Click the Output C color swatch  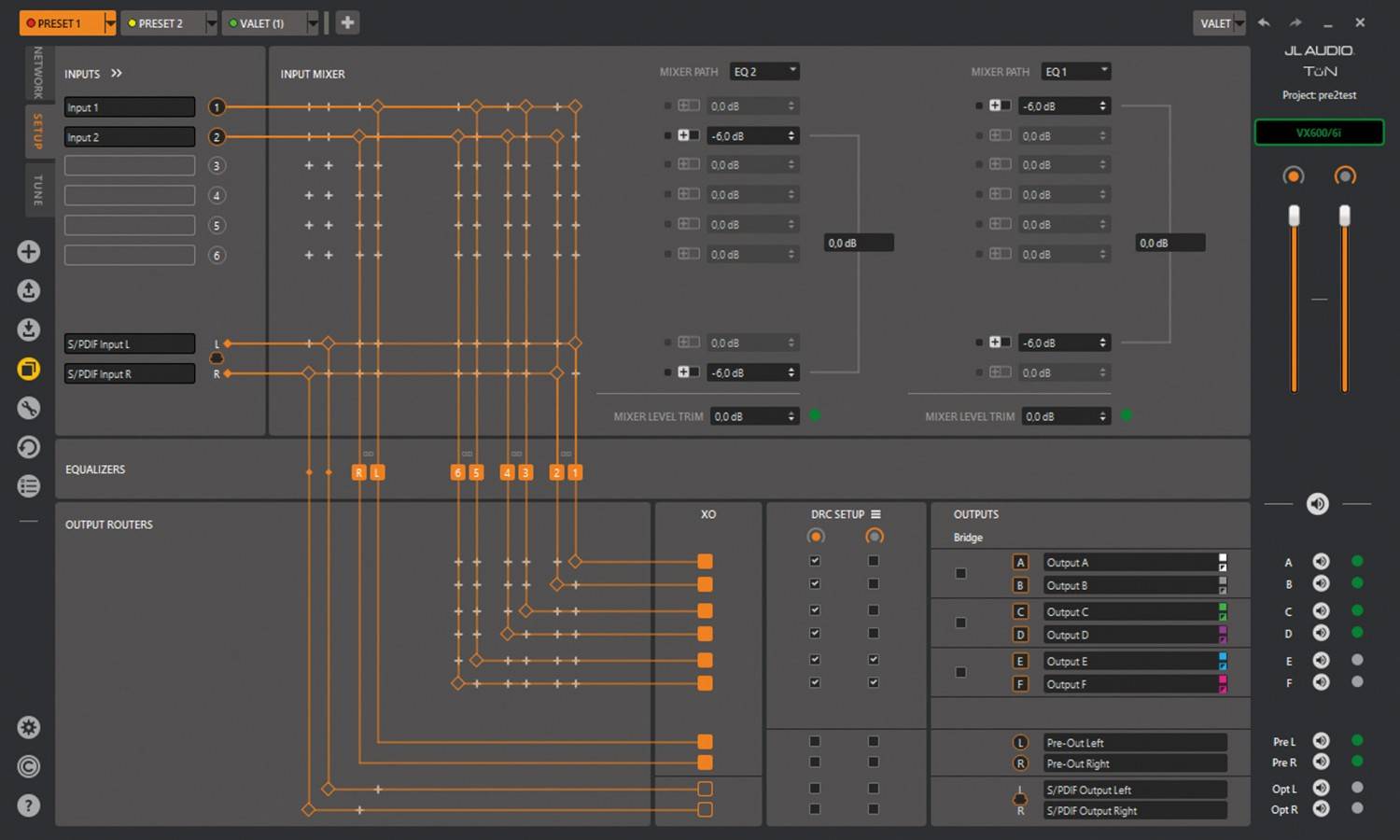(1223, 611)
